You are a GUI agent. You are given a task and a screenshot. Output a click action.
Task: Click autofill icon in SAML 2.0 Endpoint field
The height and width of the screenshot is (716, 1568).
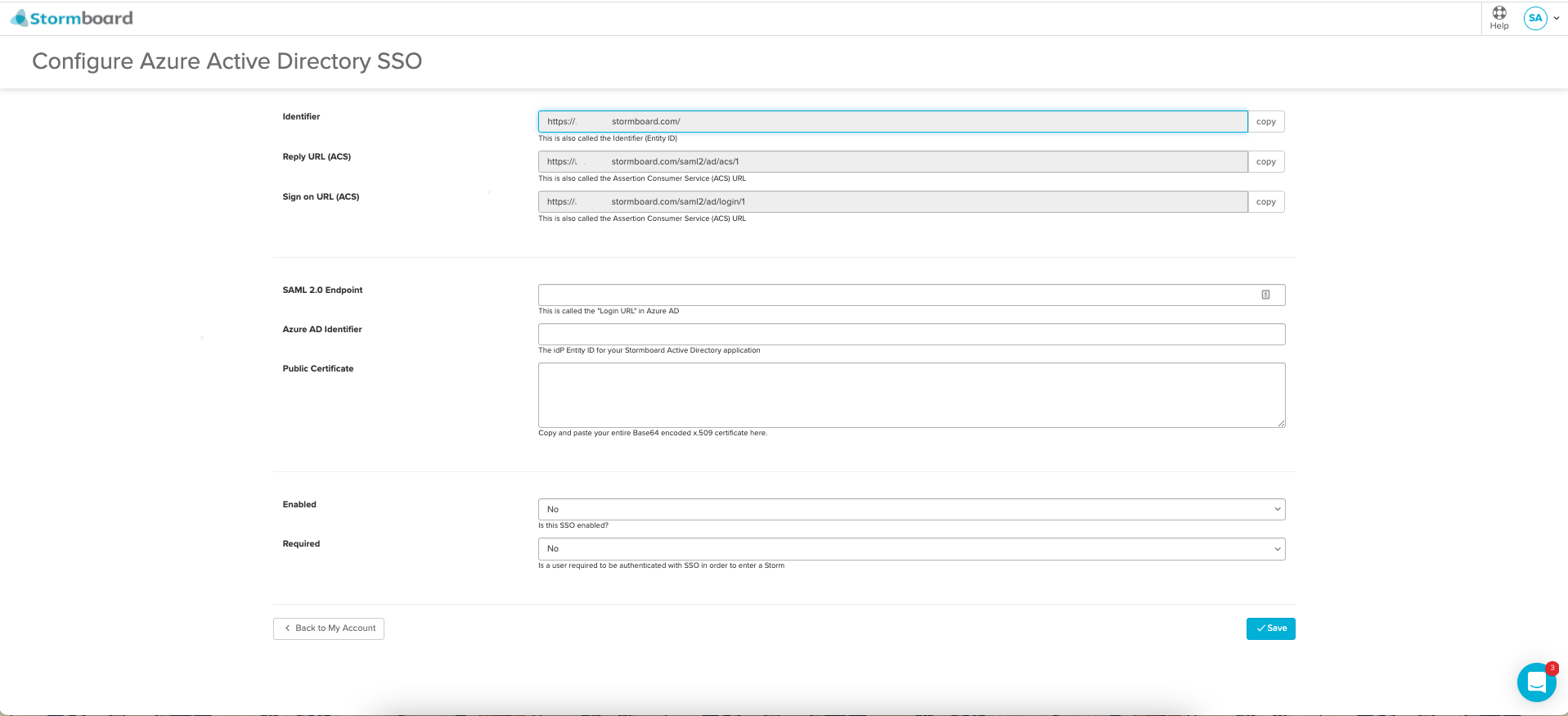(1265, 295)
